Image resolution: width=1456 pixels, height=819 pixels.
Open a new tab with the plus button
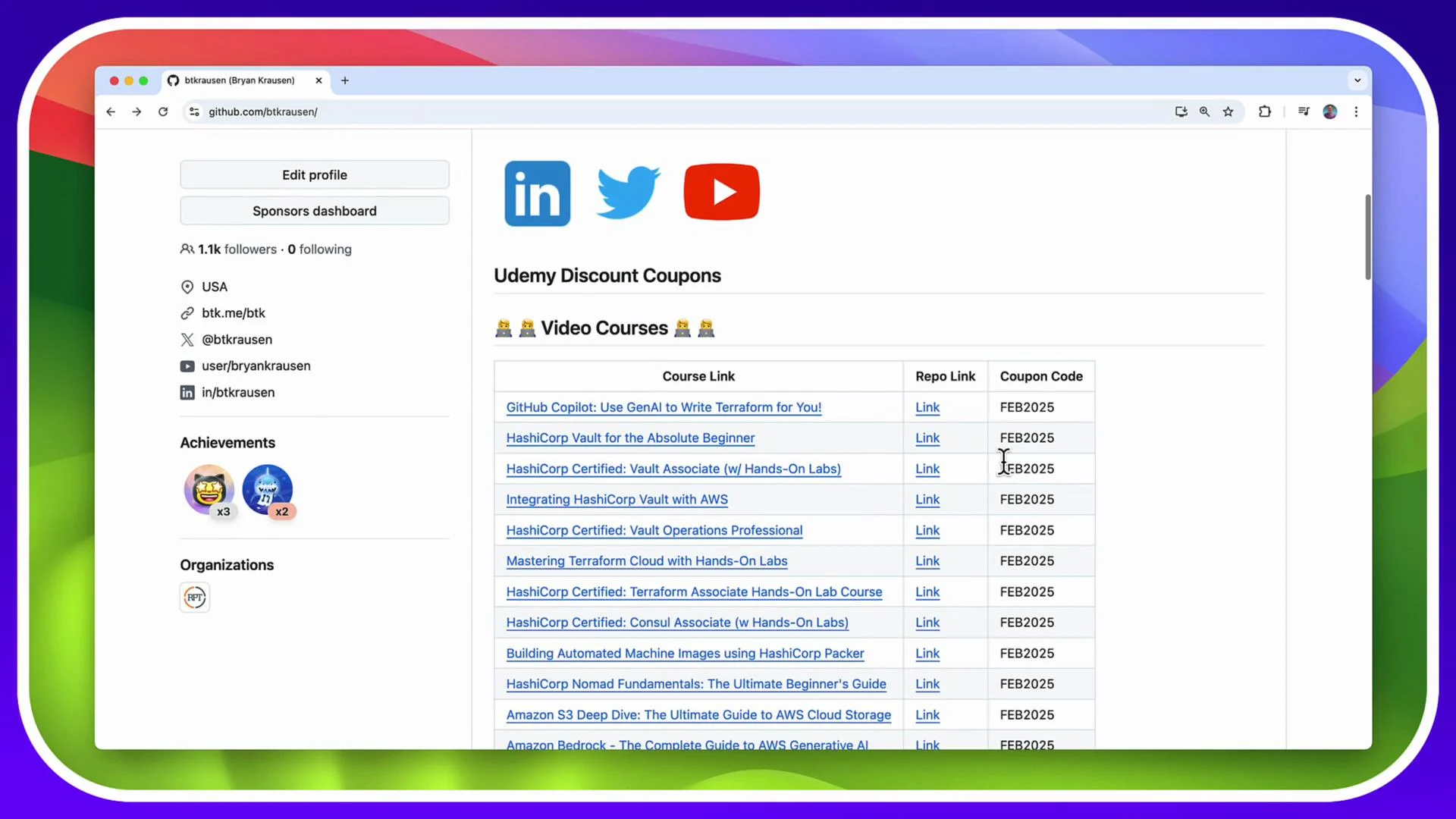click(x=345, y=80)
